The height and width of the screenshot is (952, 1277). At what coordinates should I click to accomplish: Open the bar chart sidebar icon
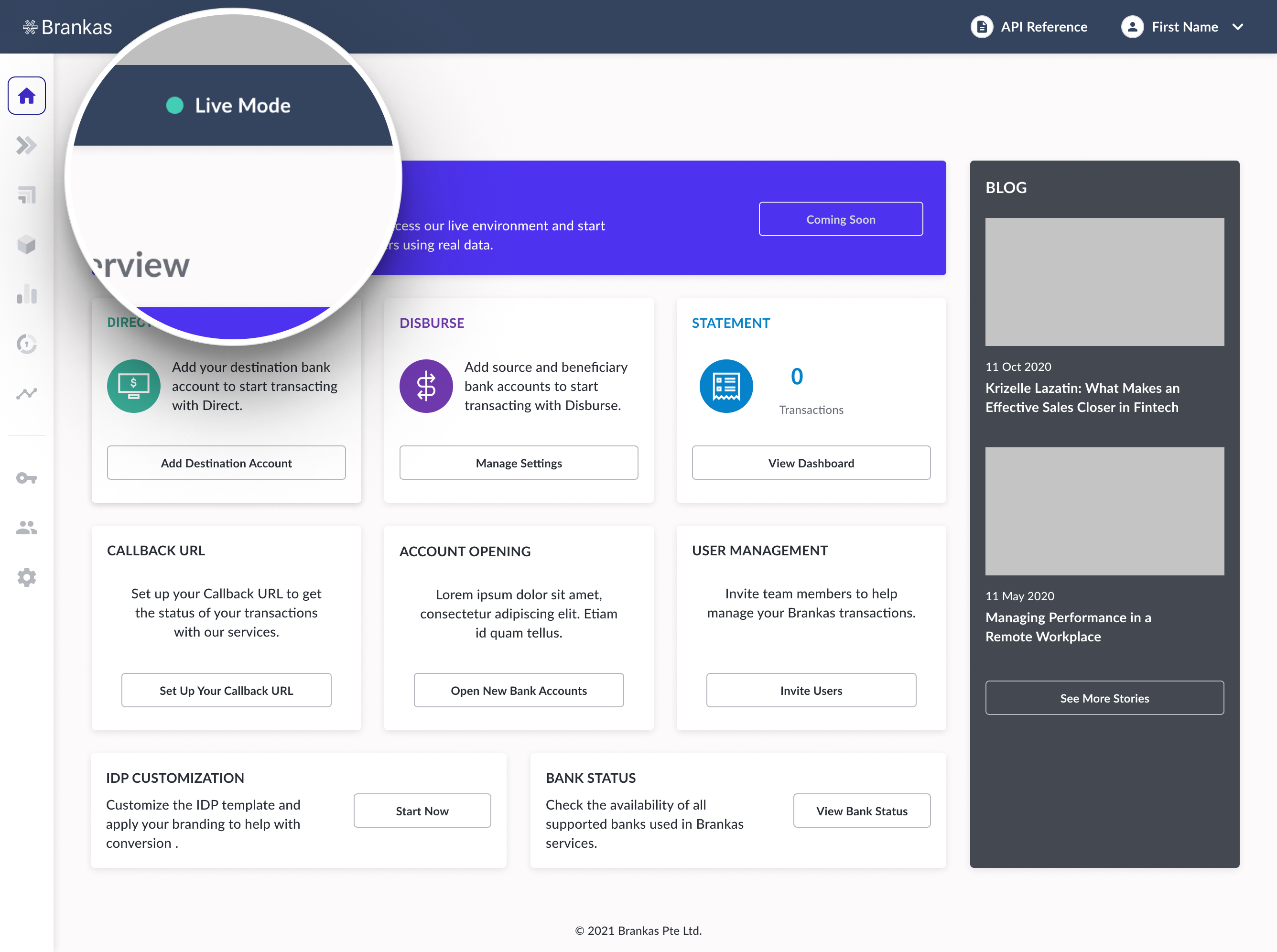26,294
